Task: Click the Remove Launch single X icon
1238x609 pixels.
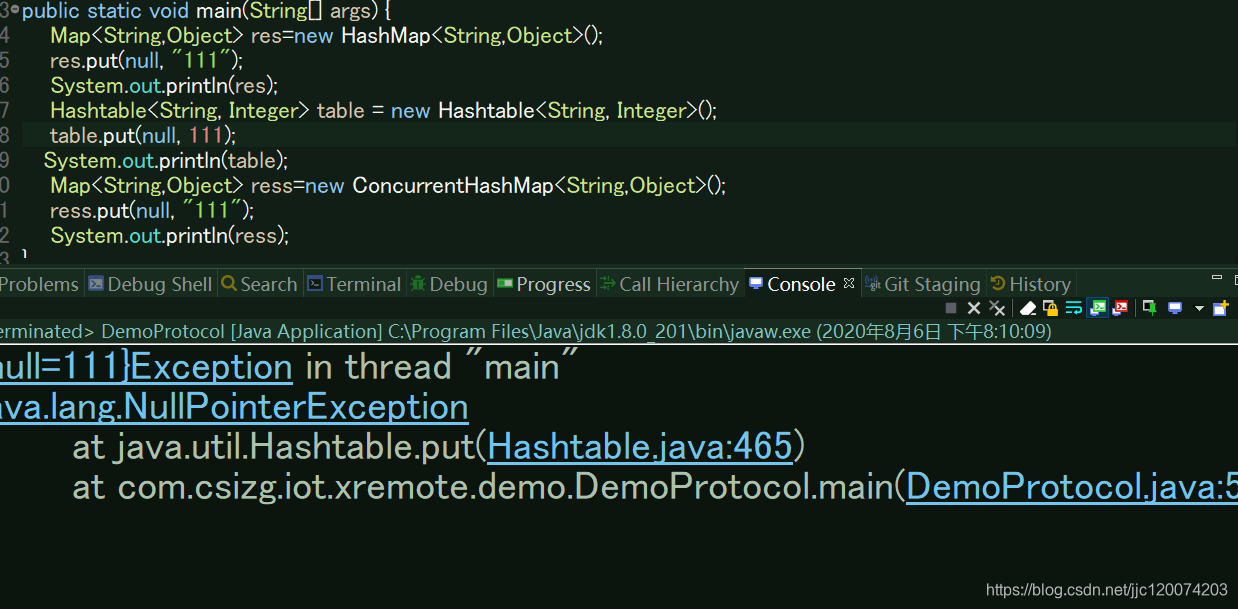Action: pos(974,308)
